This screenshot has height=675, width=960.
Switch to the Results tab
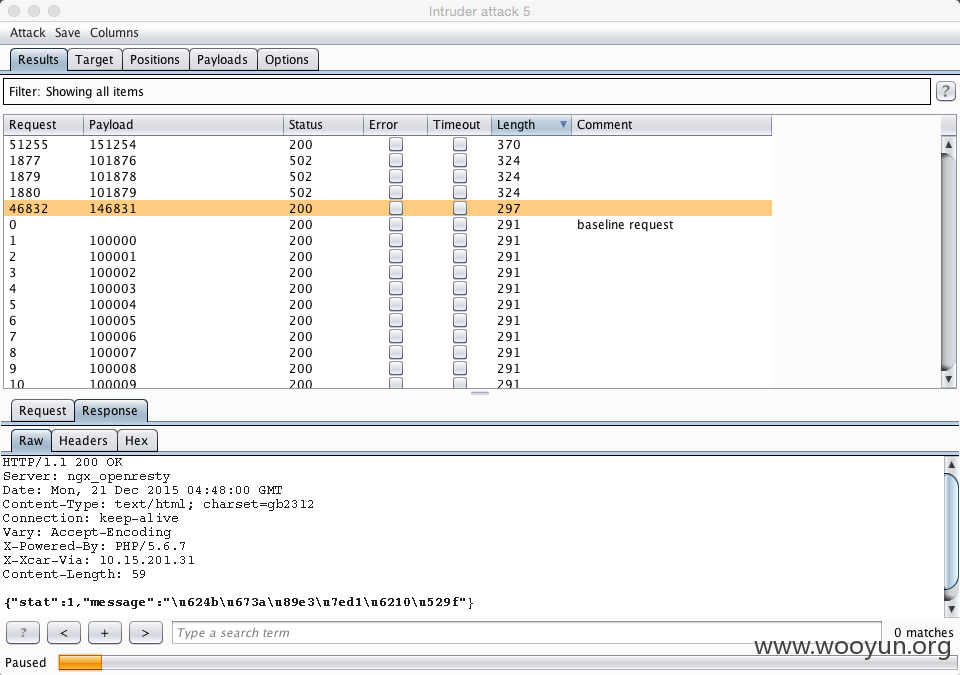point(38,59)
